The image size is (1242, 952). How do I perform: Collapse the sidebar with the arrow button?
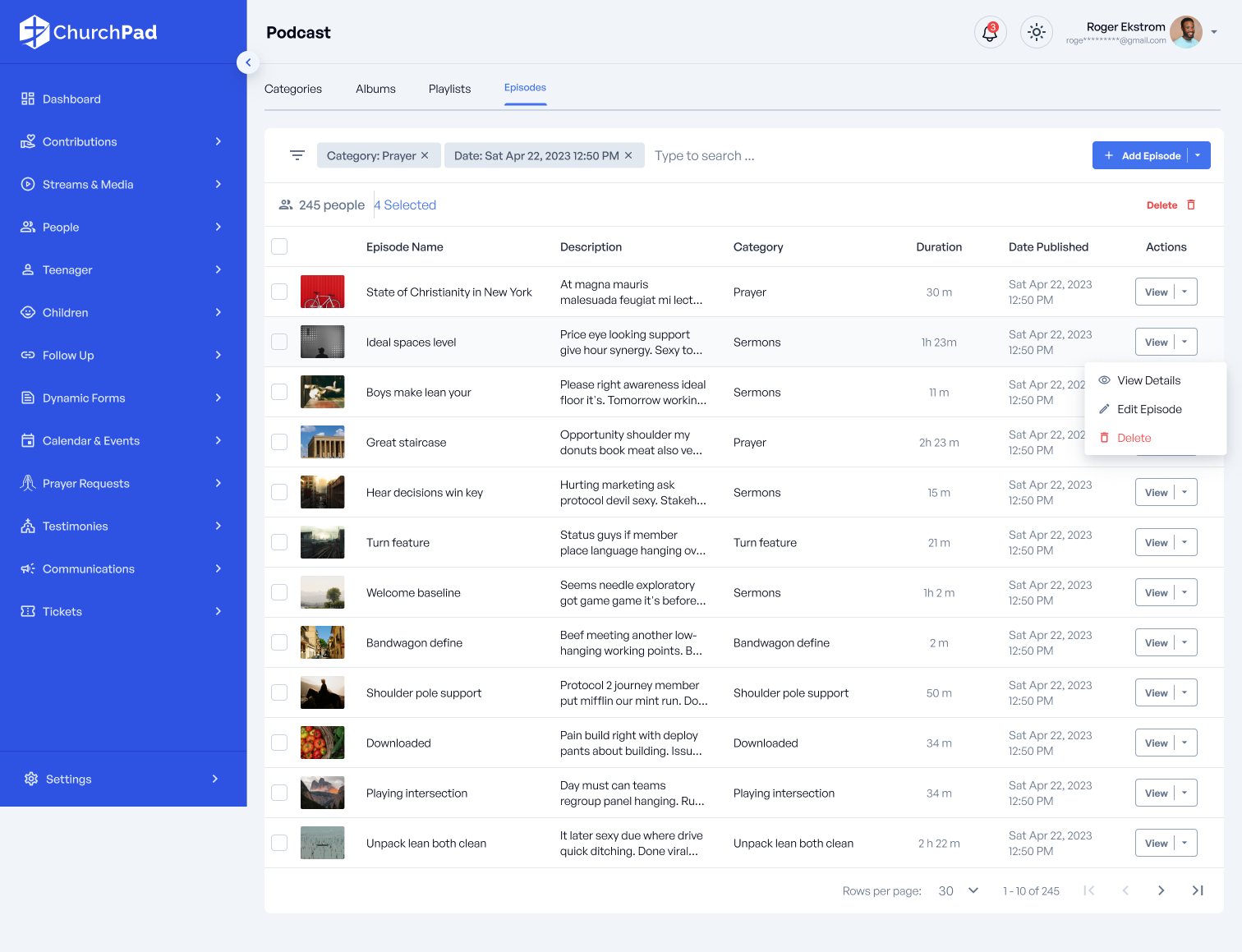click(248, 62)
